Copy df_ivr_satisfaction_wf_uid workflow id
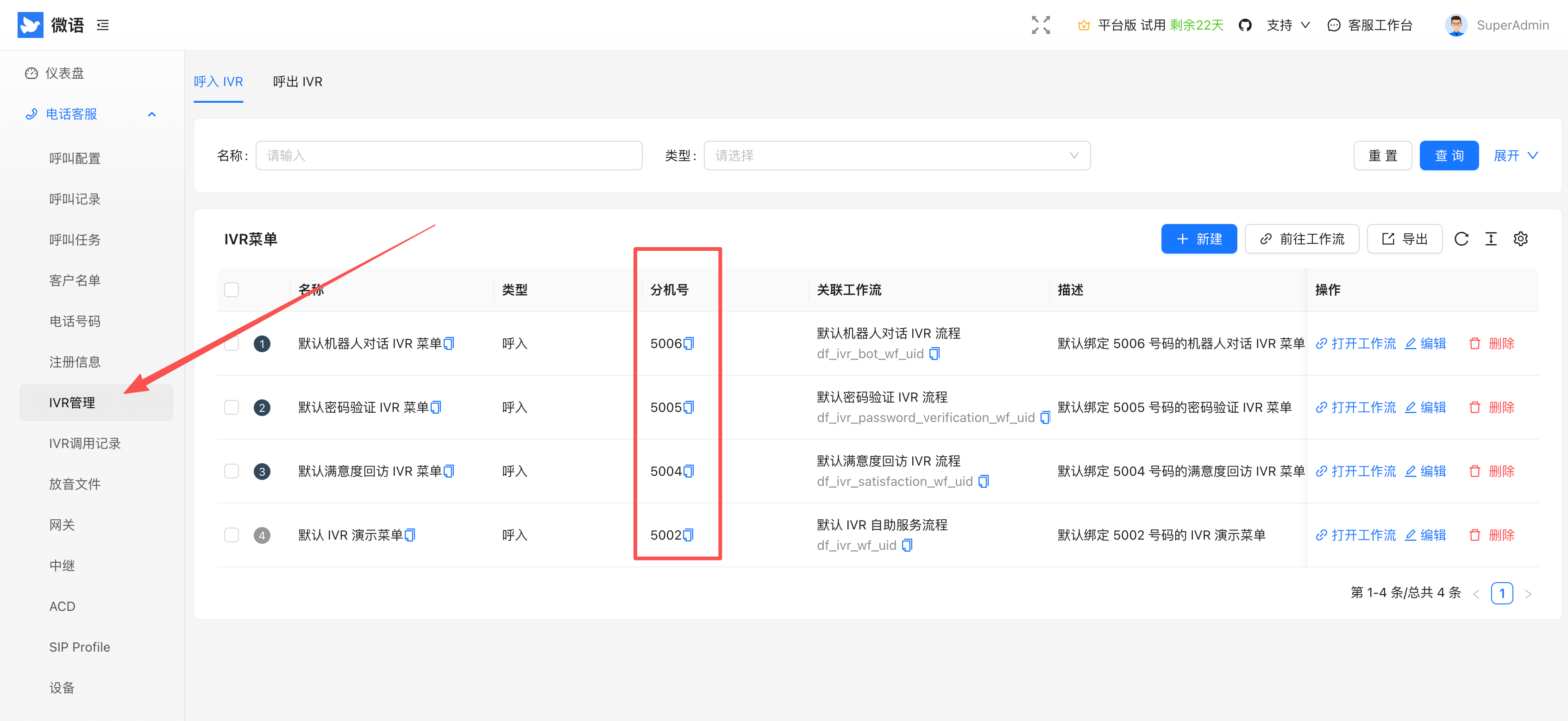 [x=984, y=482]
